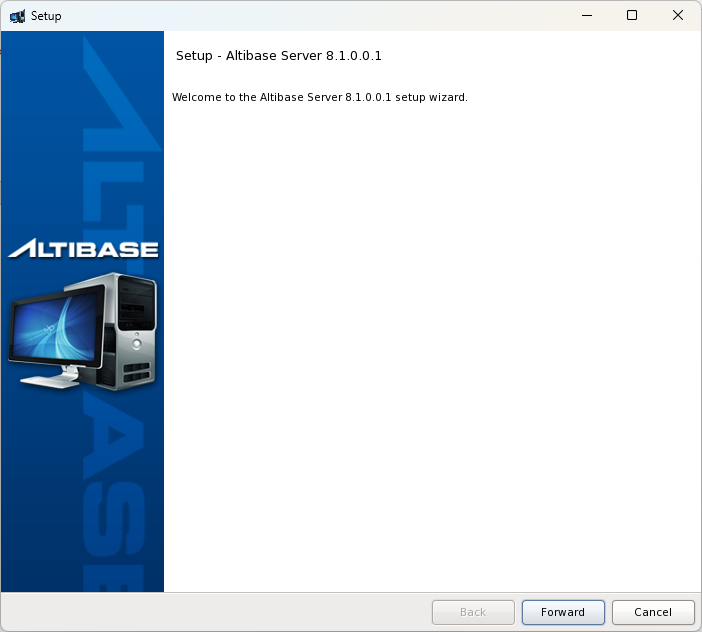Click the 'Welcome to the Altibase Server' text
This screenshot has width=702, height=632.
tap(319, 98)
